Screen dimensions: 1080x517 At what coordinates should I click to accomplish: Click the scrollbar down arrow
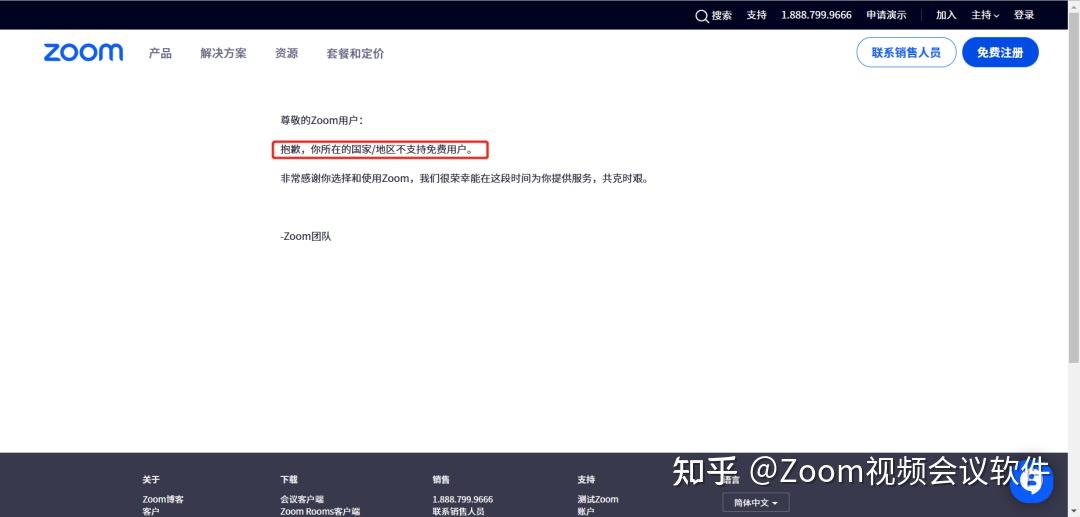click(1074, 511)
